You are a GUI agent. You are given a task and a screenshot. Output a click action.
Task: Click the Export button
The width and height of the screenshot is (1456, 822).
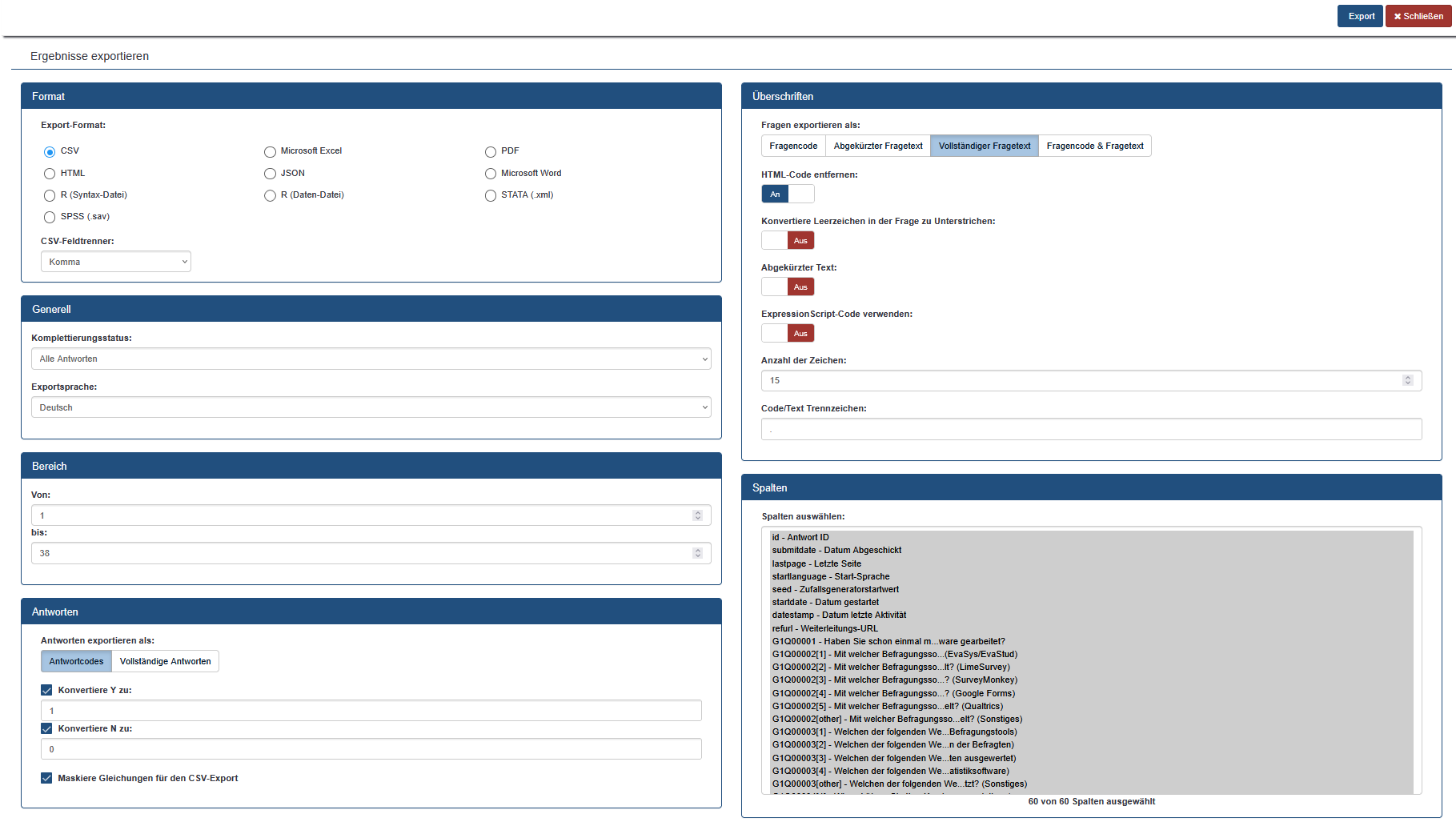[1359, 16]
